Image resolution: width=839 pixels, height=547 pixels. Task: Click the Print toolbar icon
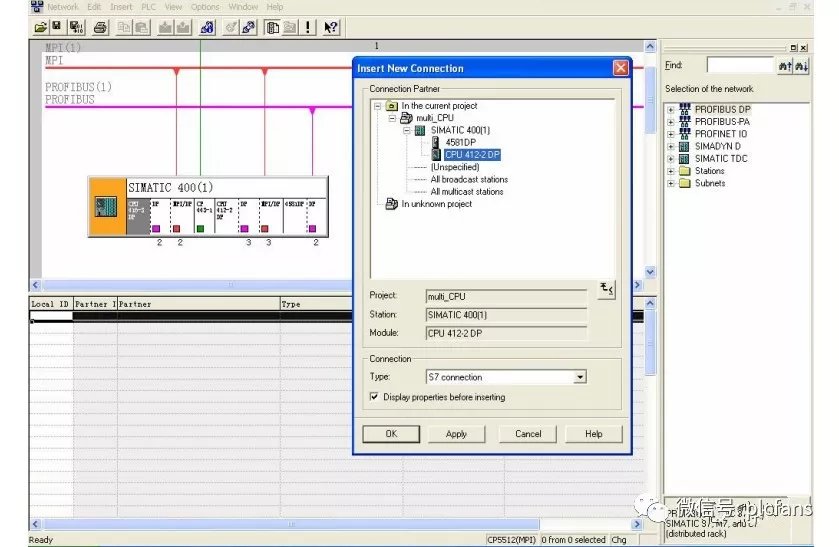click(100, 27)
